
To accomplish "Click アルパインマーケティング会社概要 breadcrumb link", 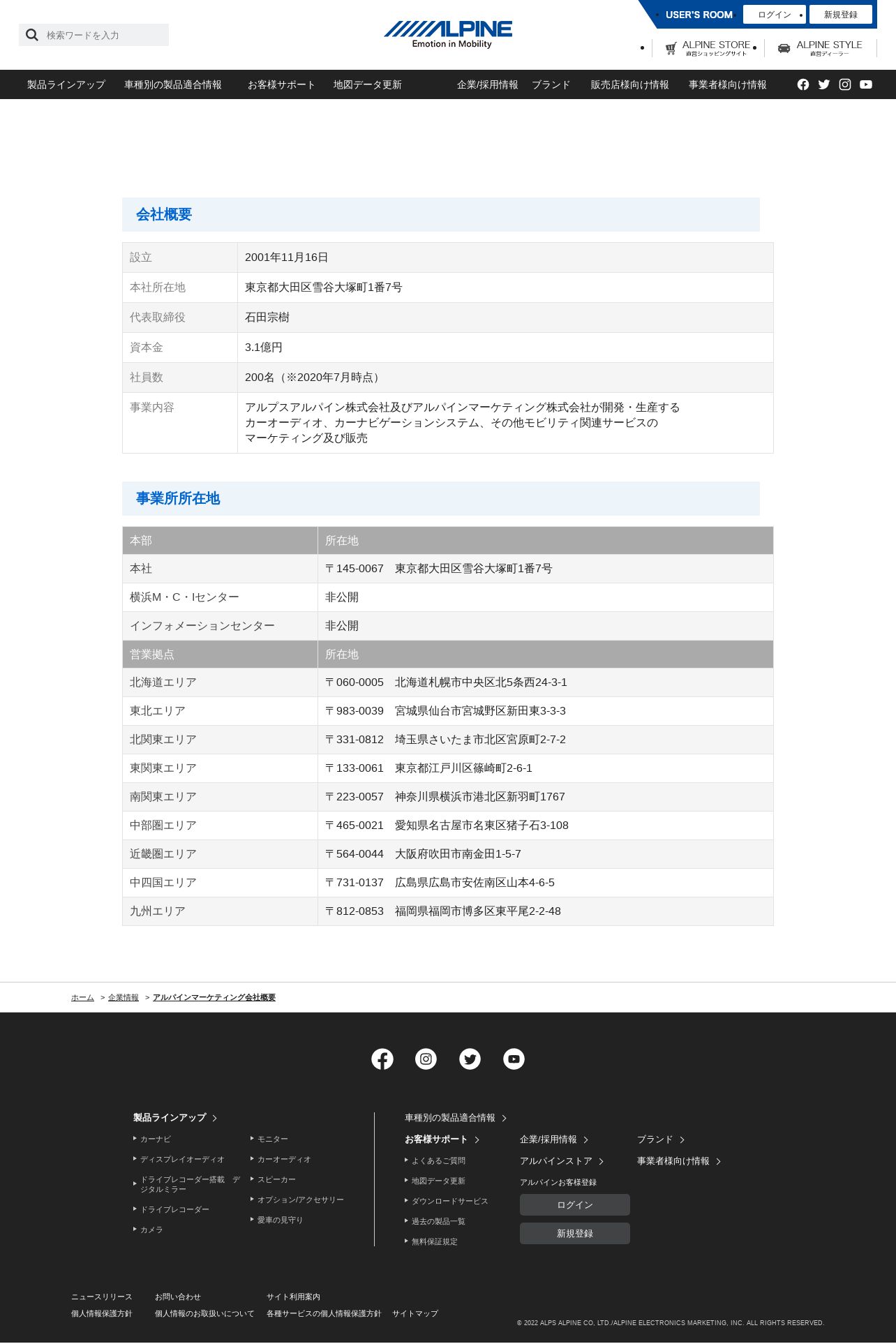I will click(x=214, y=998).
